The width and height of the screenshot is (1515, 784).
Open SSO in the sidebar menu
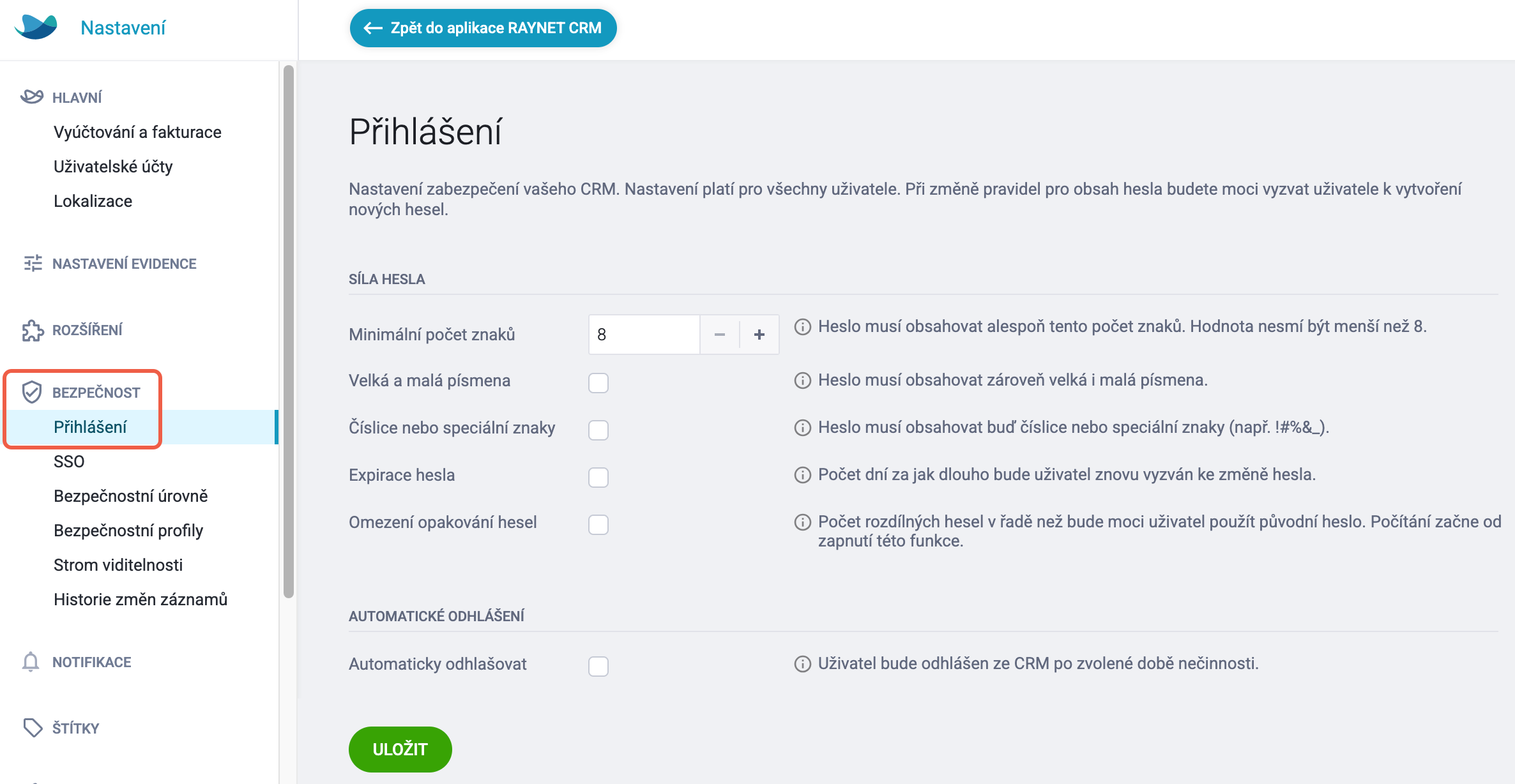69,462
